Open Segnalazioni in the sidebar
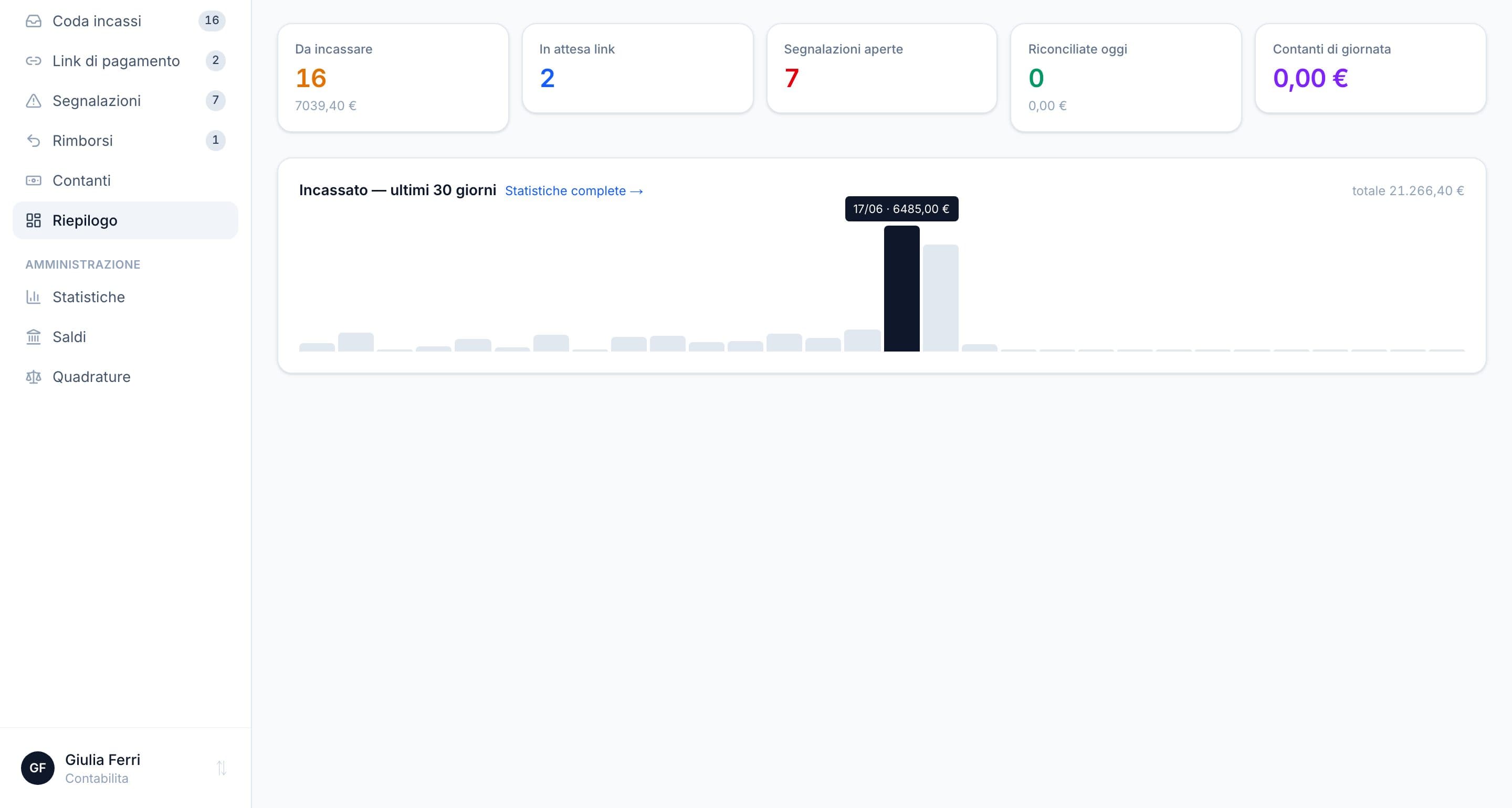Image resolution: width=1512 pixels, height=808 pixels. coord(125,101)
